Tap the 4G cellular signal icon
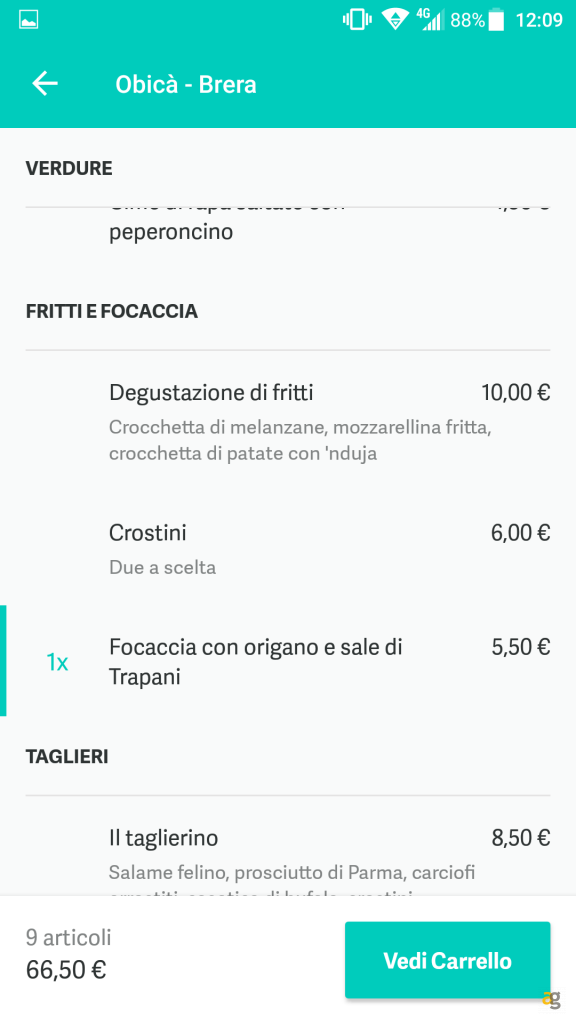 [432, 17]
